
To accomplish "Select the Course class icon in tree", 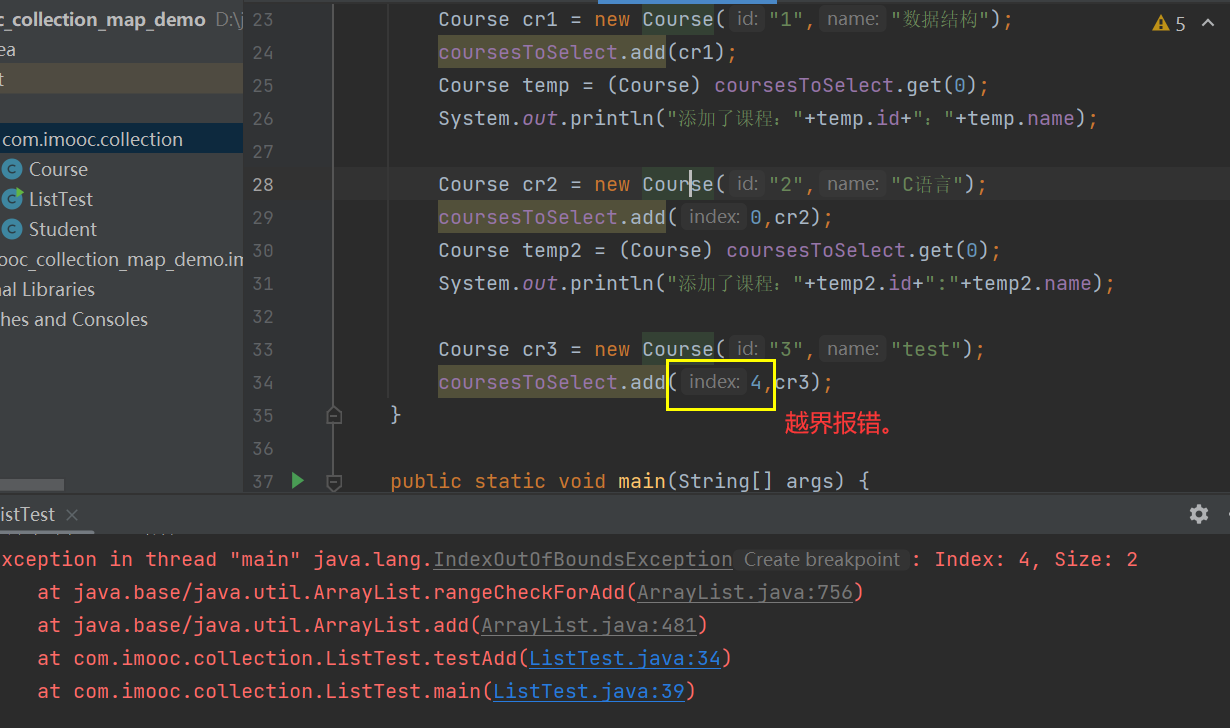I will point(12,169).
